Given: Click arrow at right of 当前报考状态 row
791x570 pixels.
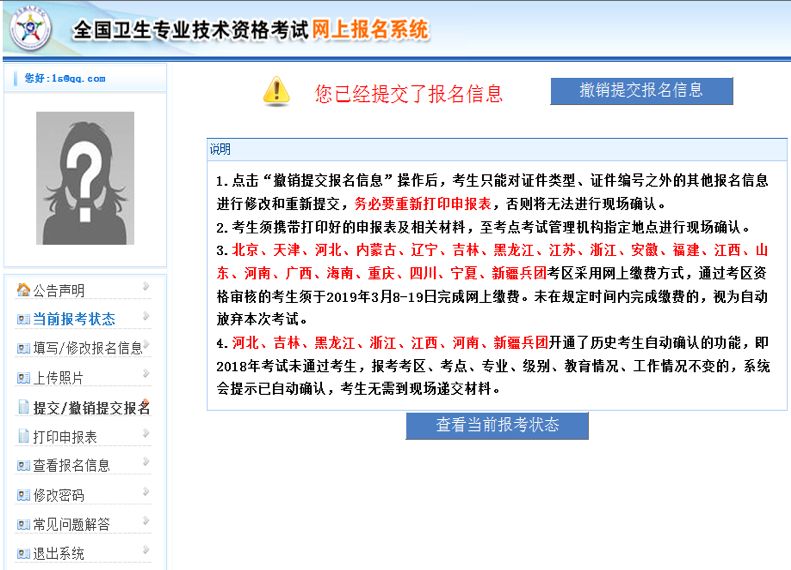Looking at the screenshot, I should pyautogui.click(x=146, y=316).
